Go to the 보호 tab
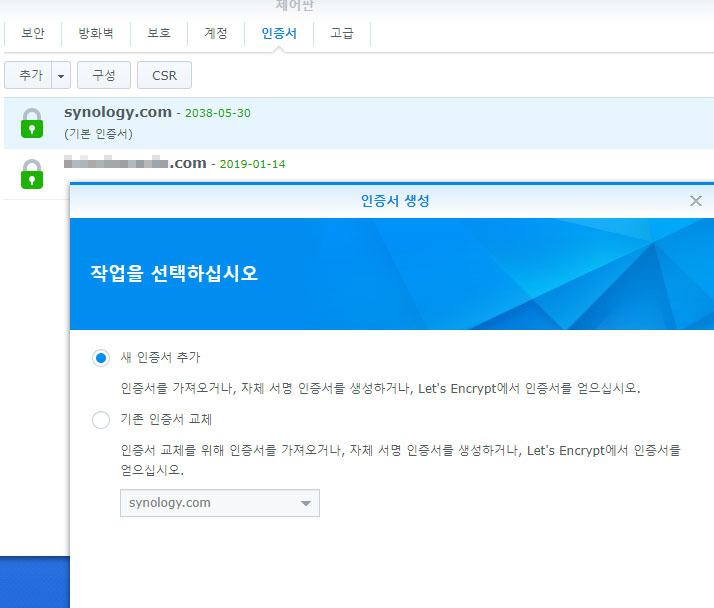714x608 pixels. pos(159,33)
